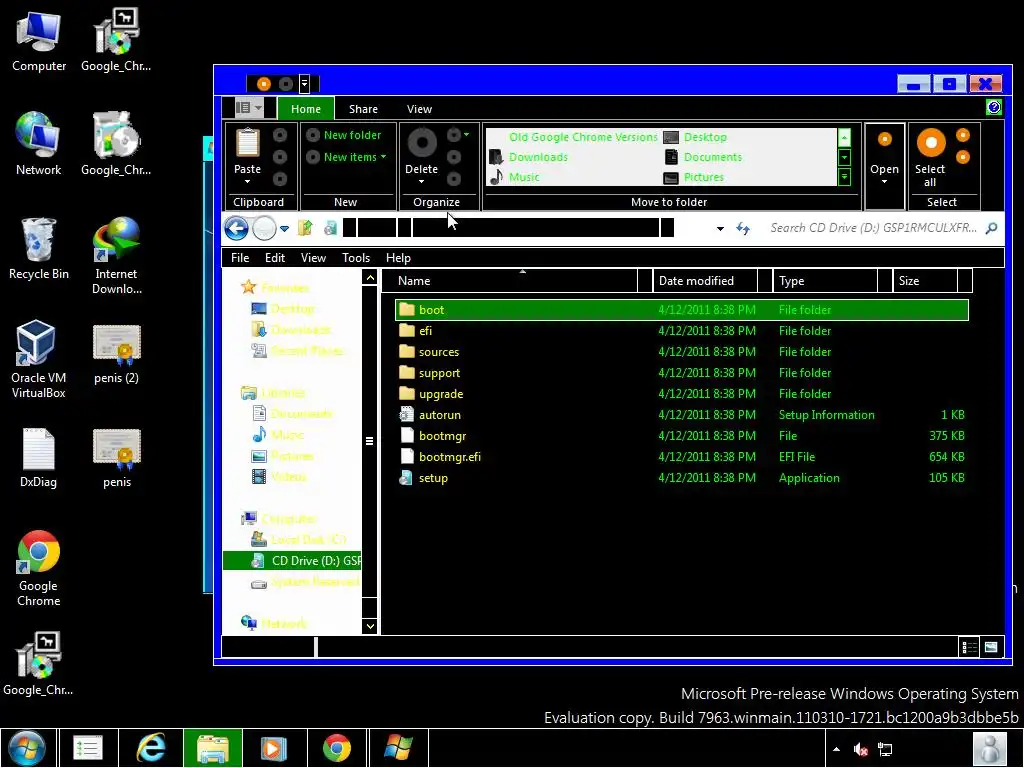Go back with the blue Back arrow
This screenshot has height=768, width=1024.
(236, 228)
